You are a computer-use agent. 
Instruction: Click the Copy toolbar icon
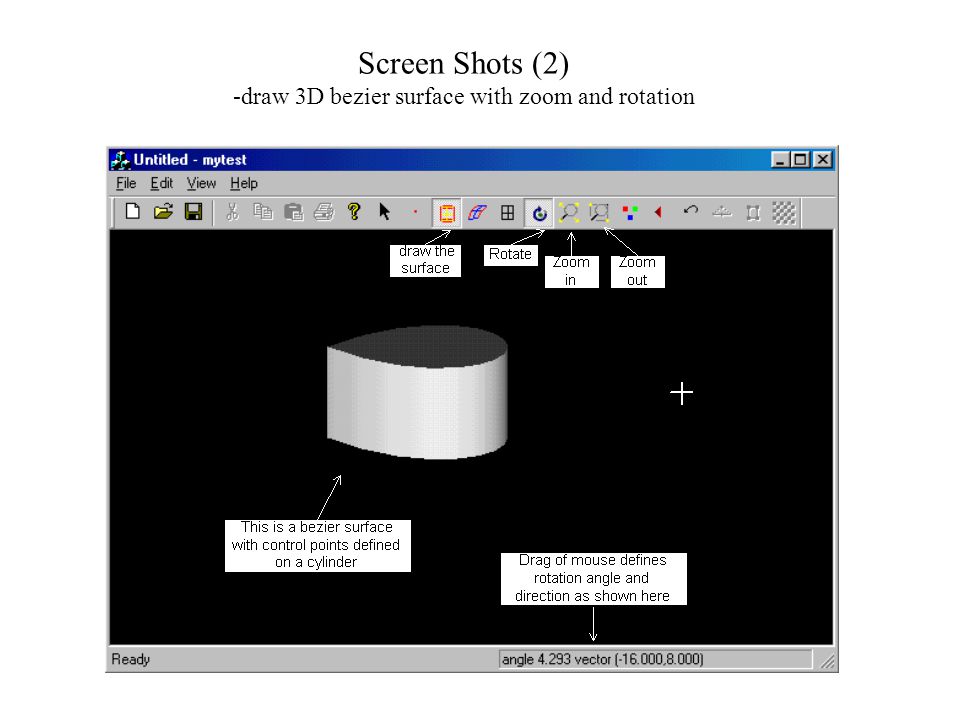(x=263, y=212)
